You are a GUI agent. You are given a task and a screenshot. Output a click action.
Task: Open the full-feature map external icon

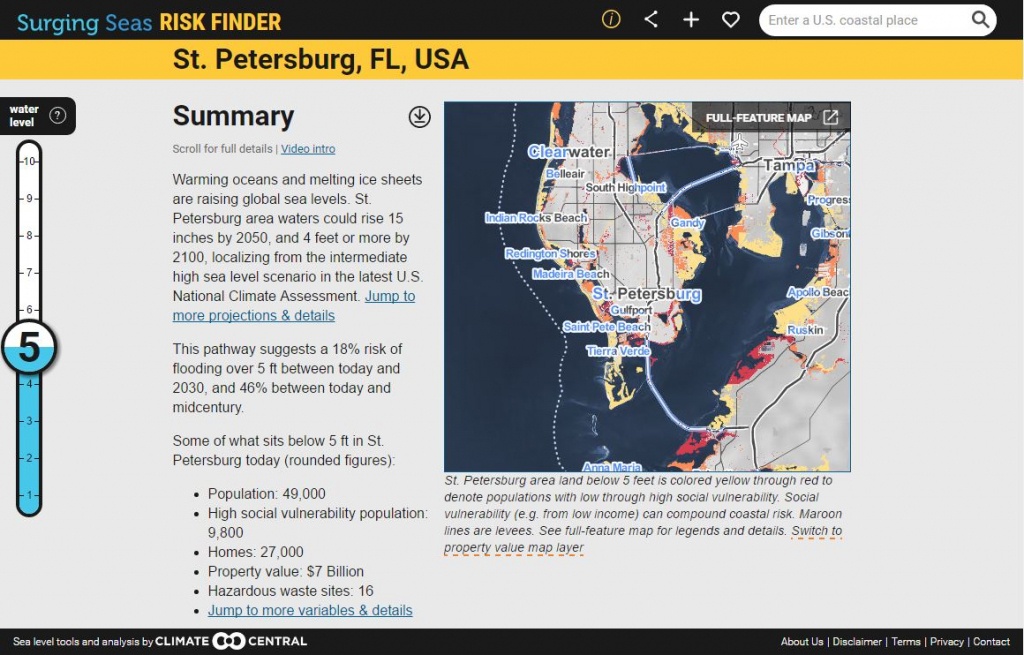click(x=830, y=117)
